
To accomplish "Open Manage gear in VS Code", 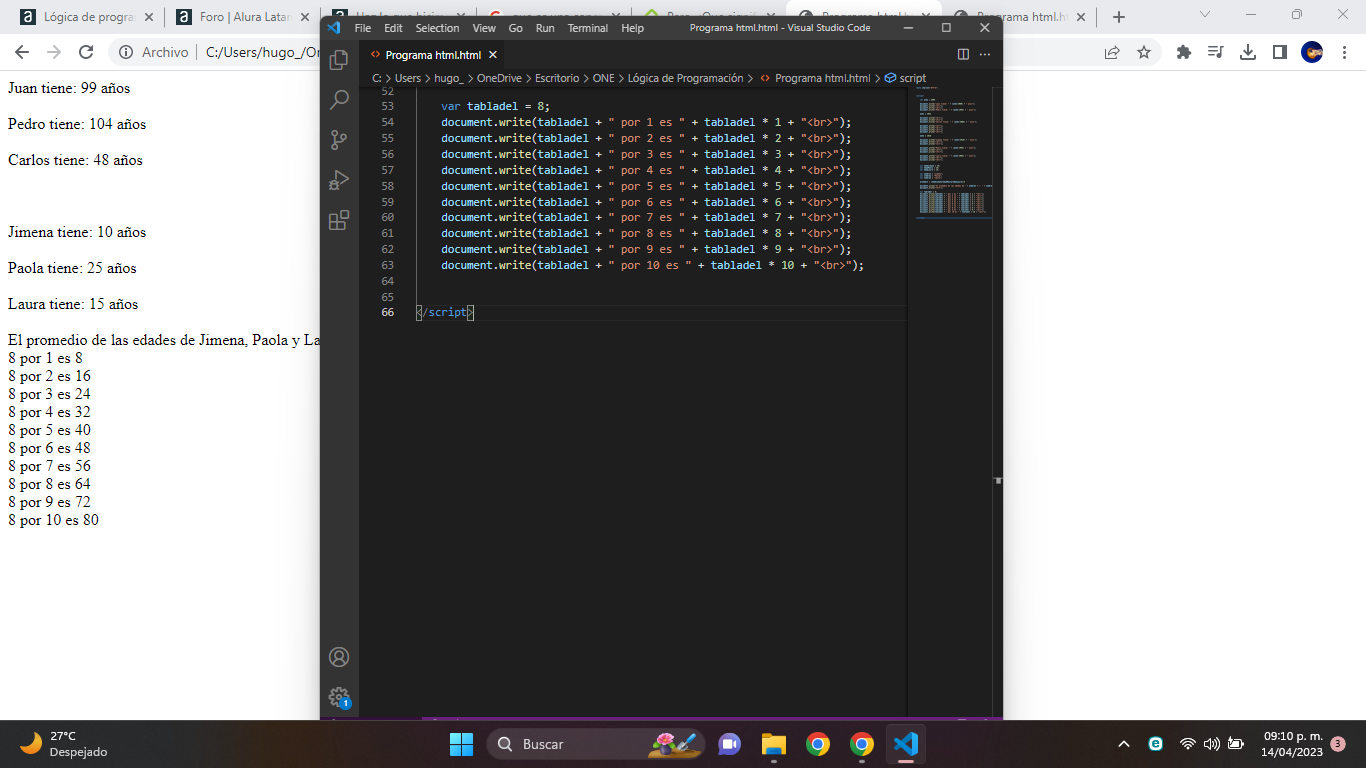I will click(x=339, y=697).
